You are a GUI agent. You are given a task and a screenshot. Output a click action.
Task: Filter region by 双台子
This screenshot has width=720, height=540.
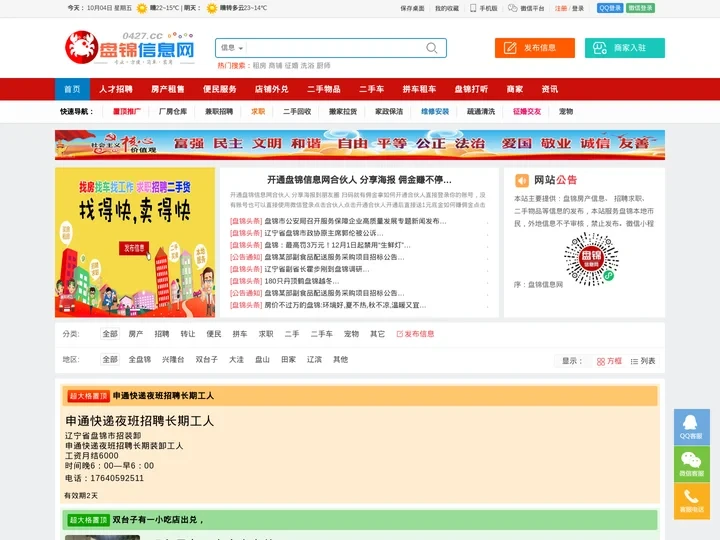pyautogui.click(x=207, y=360)
